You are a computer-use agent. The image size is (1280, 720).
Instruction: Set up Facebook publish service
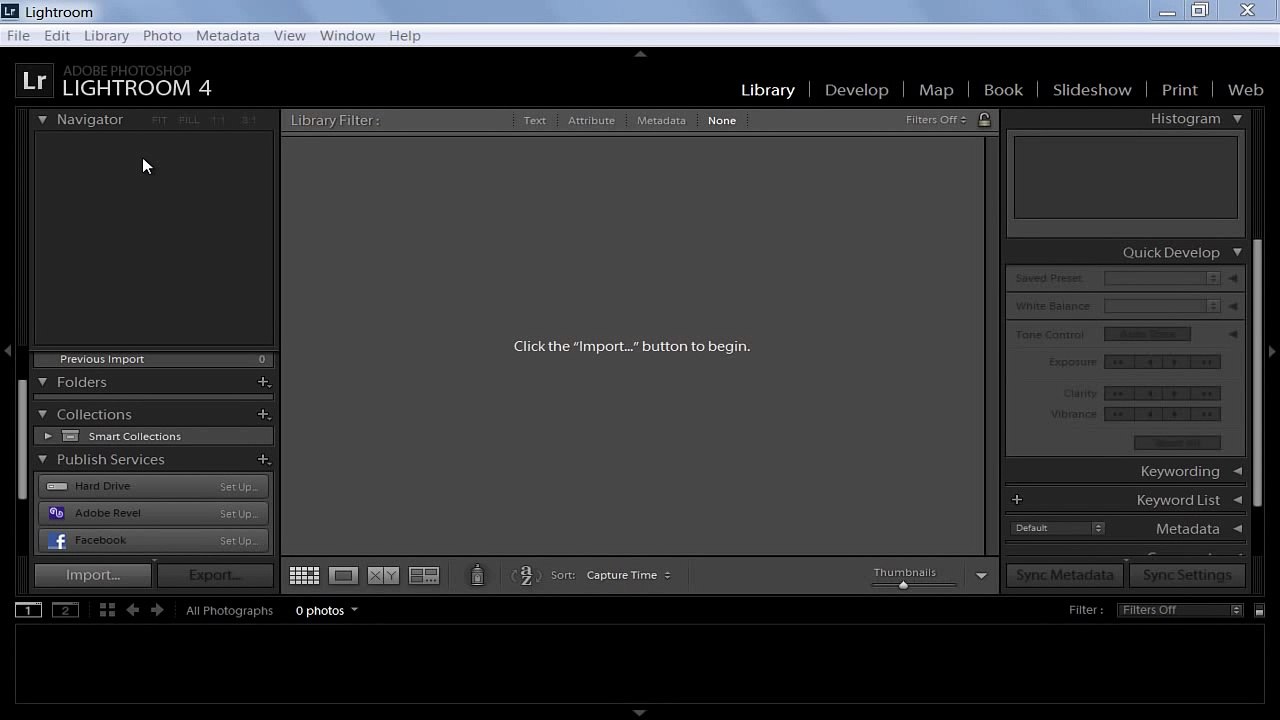tap(239, 541)
